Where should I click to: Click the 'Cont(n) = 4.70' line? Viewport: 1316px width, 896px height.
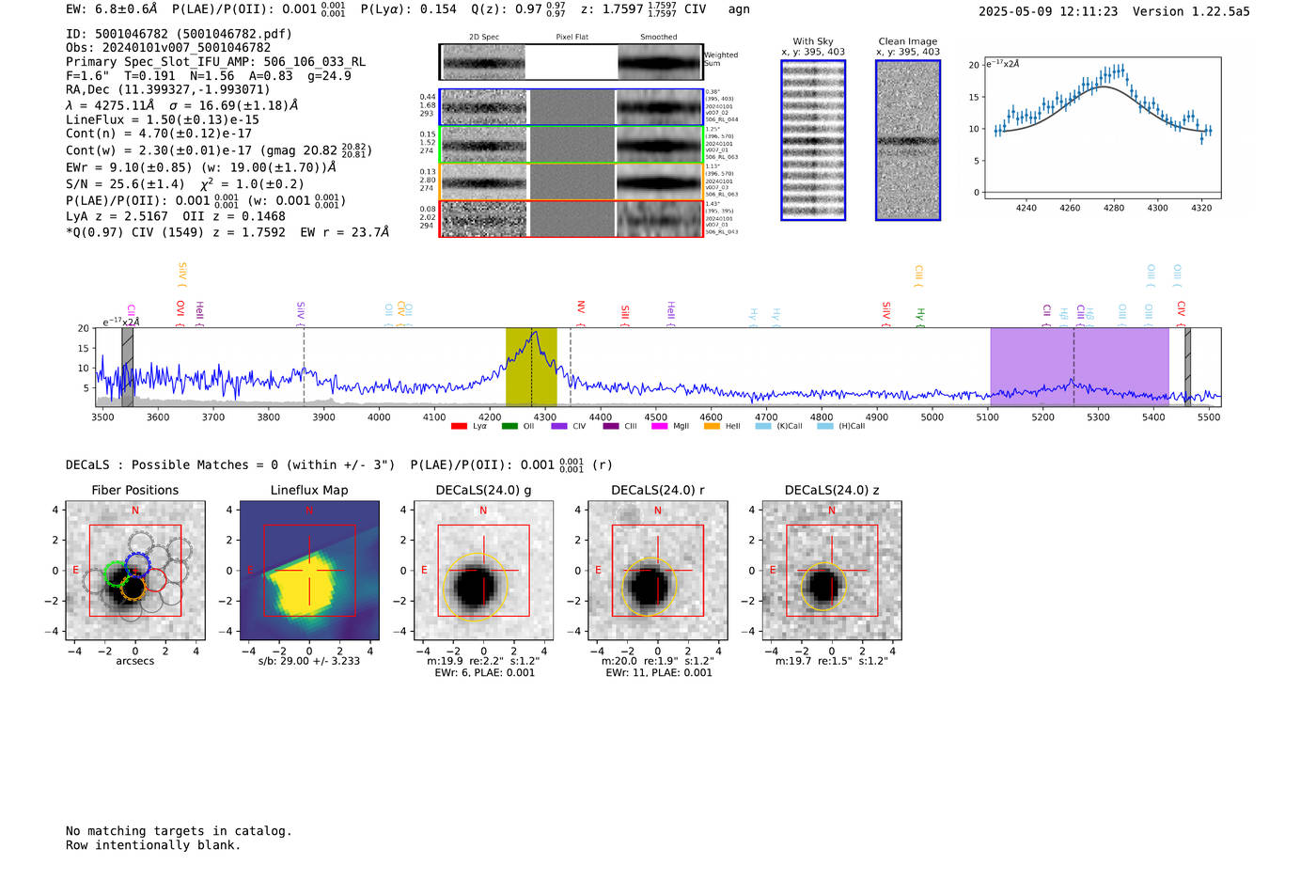159,134
